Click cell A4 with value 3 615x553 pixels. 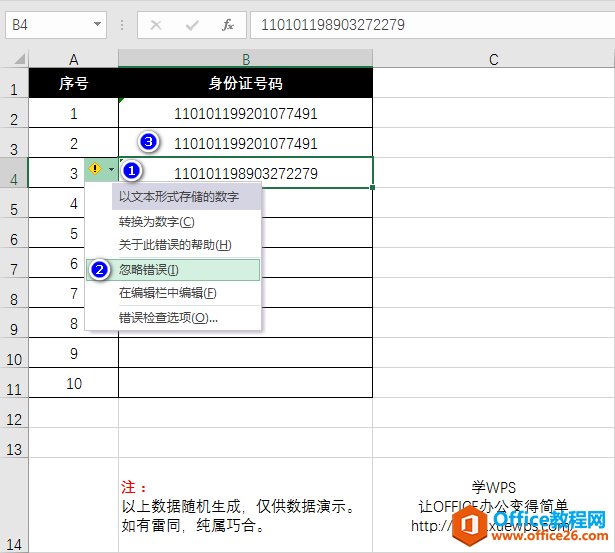coord(73,173)
